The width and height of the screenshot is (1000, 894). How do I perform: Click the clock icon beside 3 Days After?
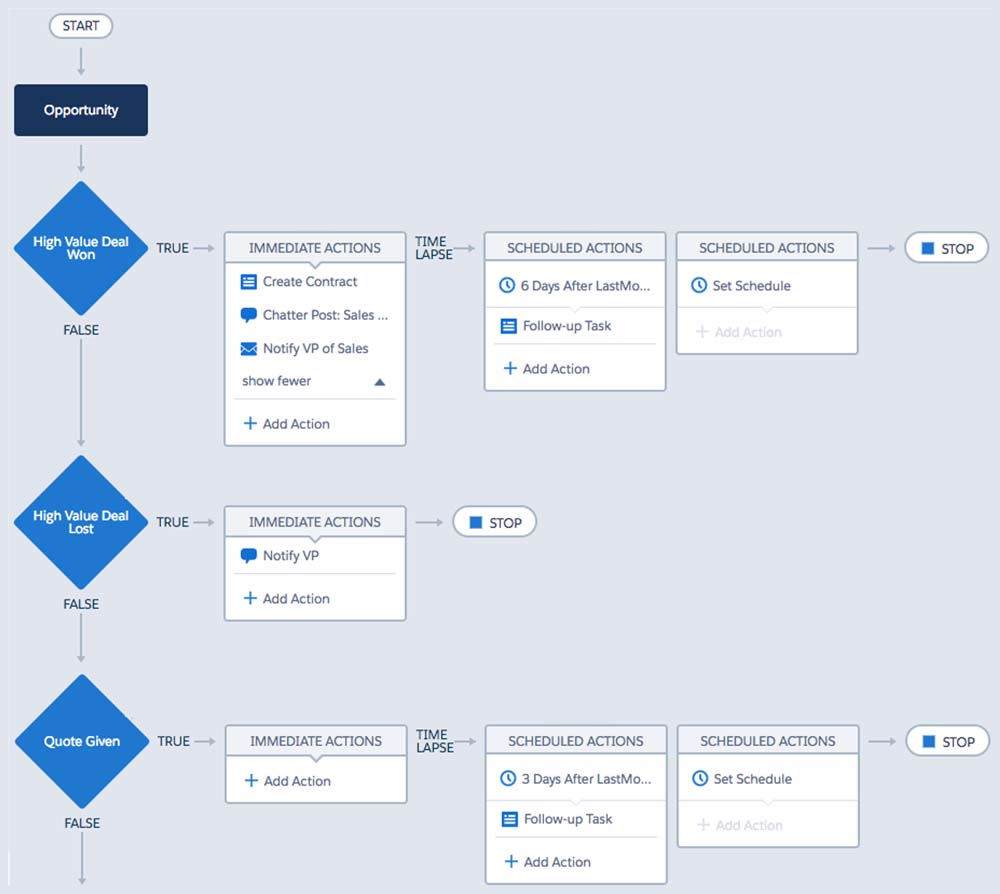click(x=508, y=779)
